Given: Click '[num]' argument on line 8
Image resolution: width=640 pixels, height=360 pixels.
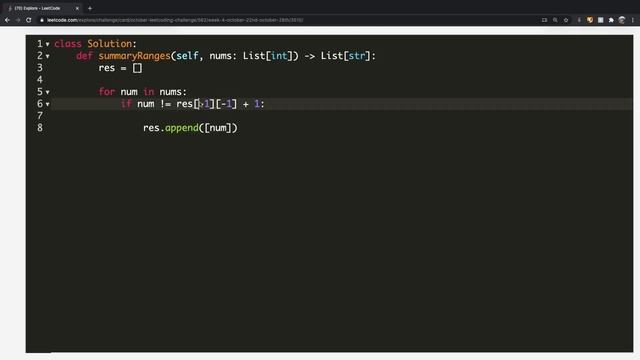Looking at the screenshot, I should click(218, 128).
